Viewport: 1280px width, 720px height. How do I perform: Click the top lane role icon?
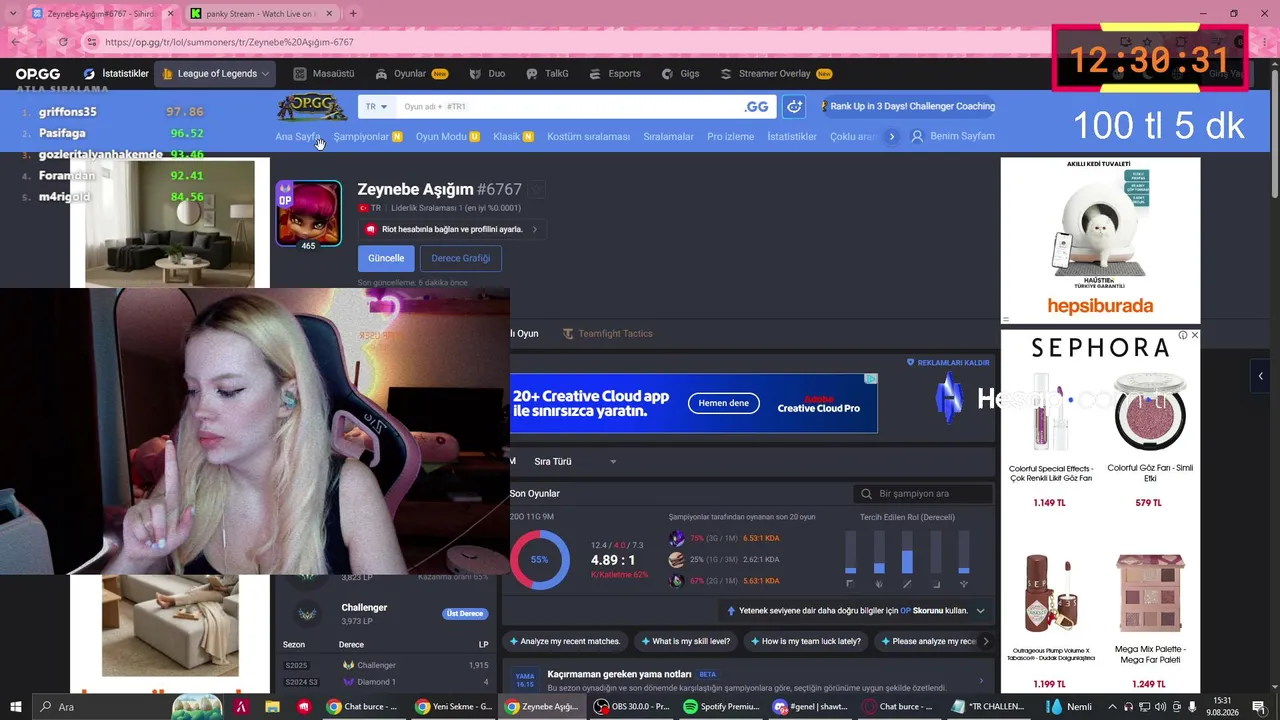(850, 584)
